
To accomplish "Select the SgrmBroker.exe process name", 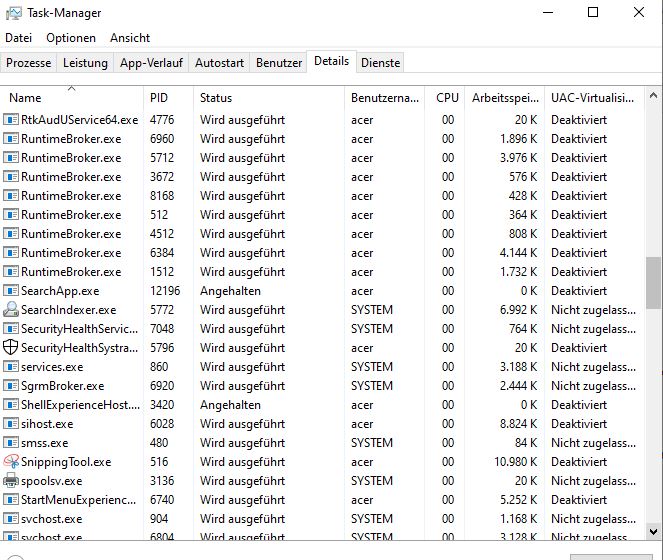I will (x=63, y=386).
